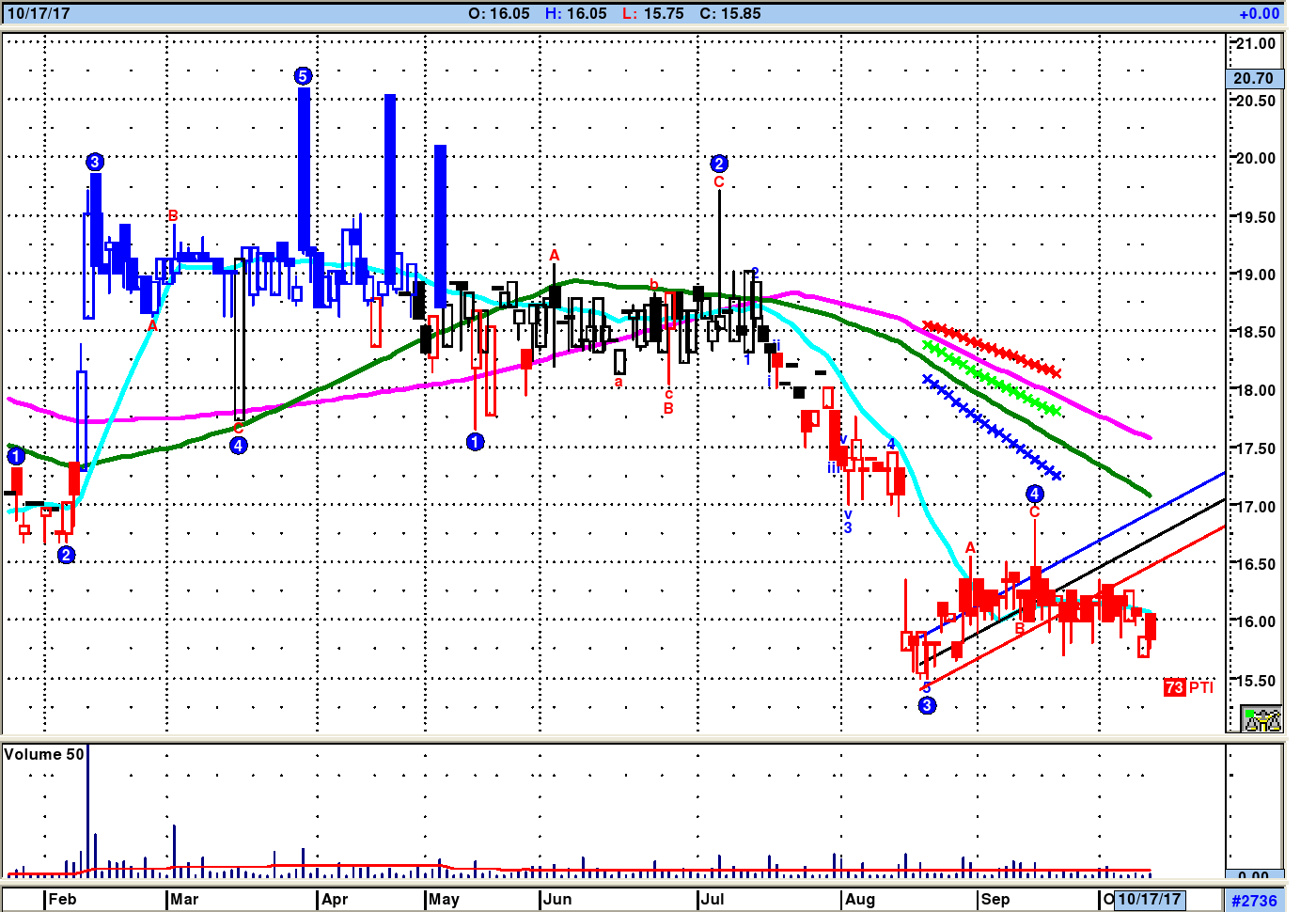
Task: Click the 20.00 price level label
Action: [x=1256, y=159]
